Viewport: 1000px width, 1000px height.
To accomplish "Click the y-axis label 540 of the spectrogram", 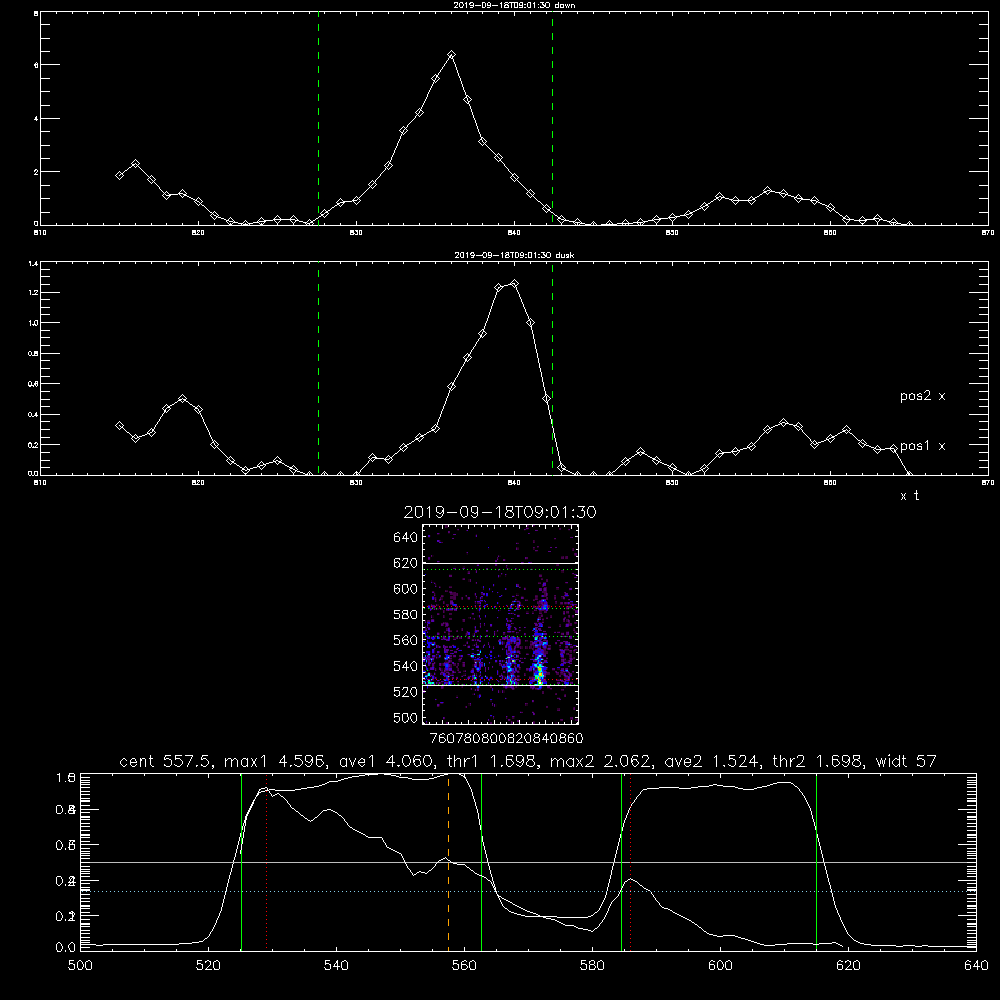I will coord(406,666).
